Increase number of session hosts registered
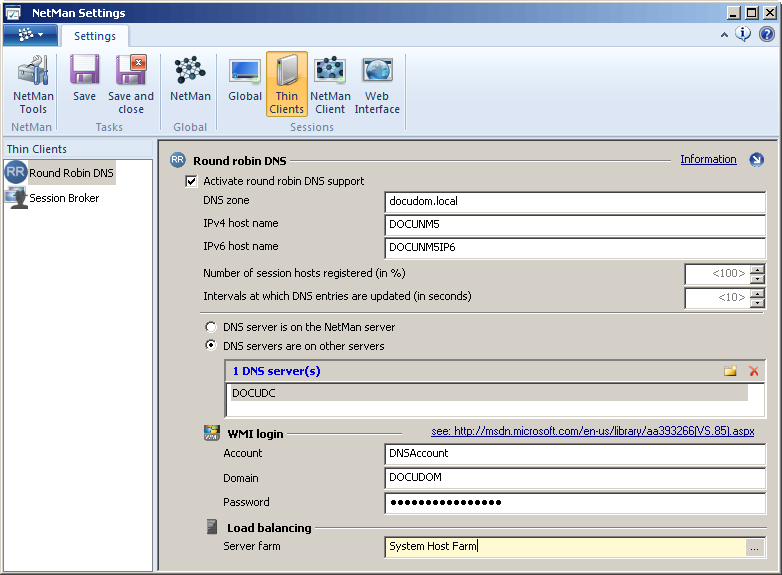 coord(757,269)
